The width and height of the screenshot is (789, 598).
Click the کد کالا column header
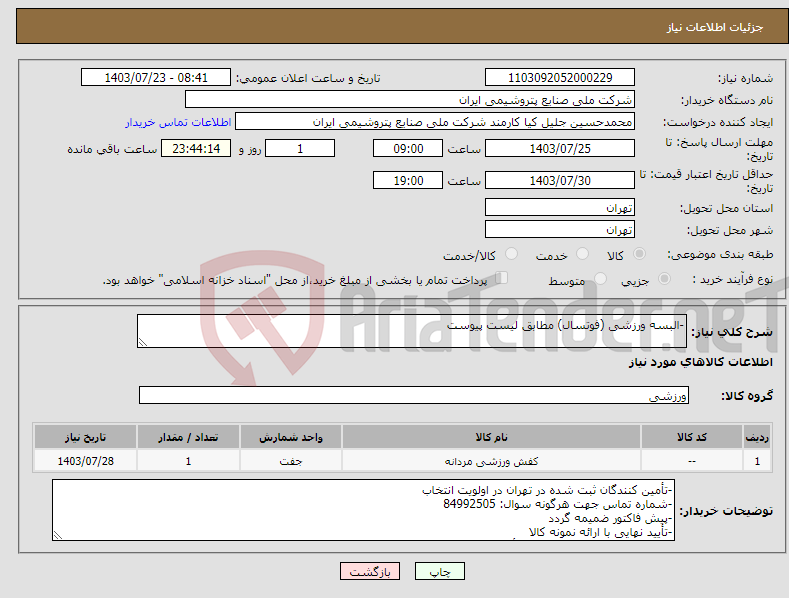tap(692, 437)
